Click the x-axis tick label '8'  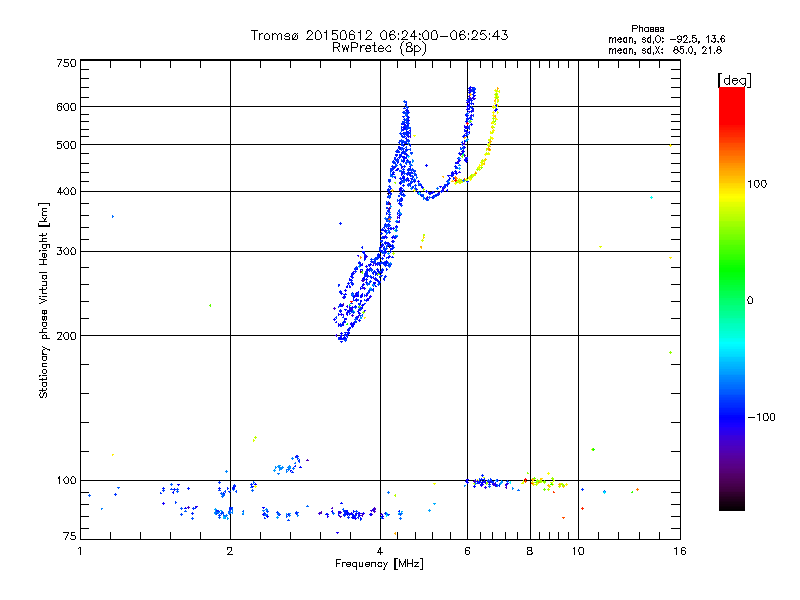530,551
